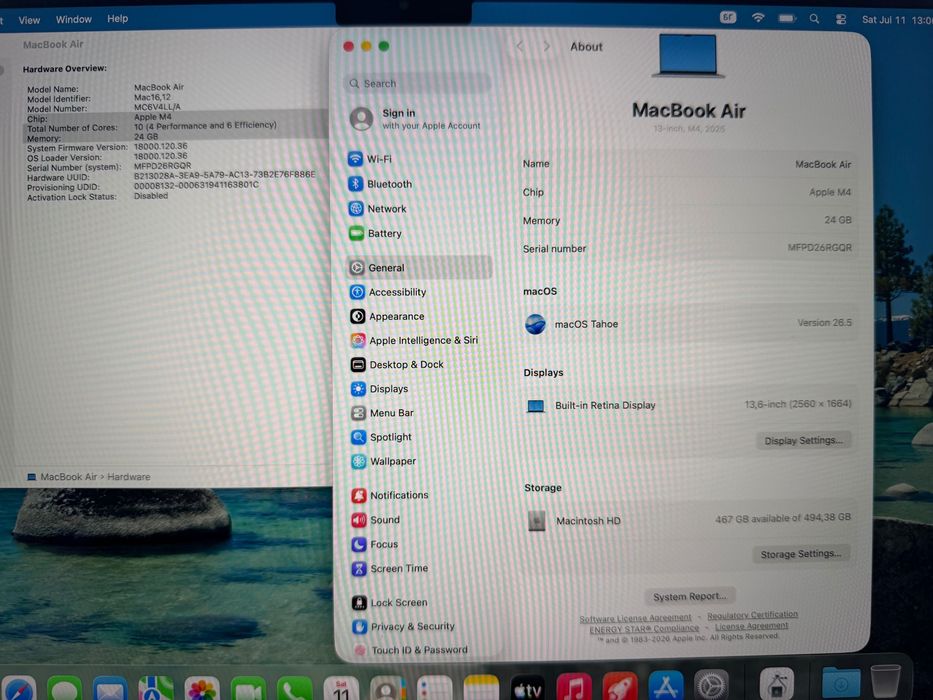The image size is (933, 700).
Task: Click the battery status icon in menu bar
Action: (x=787, y=18)
